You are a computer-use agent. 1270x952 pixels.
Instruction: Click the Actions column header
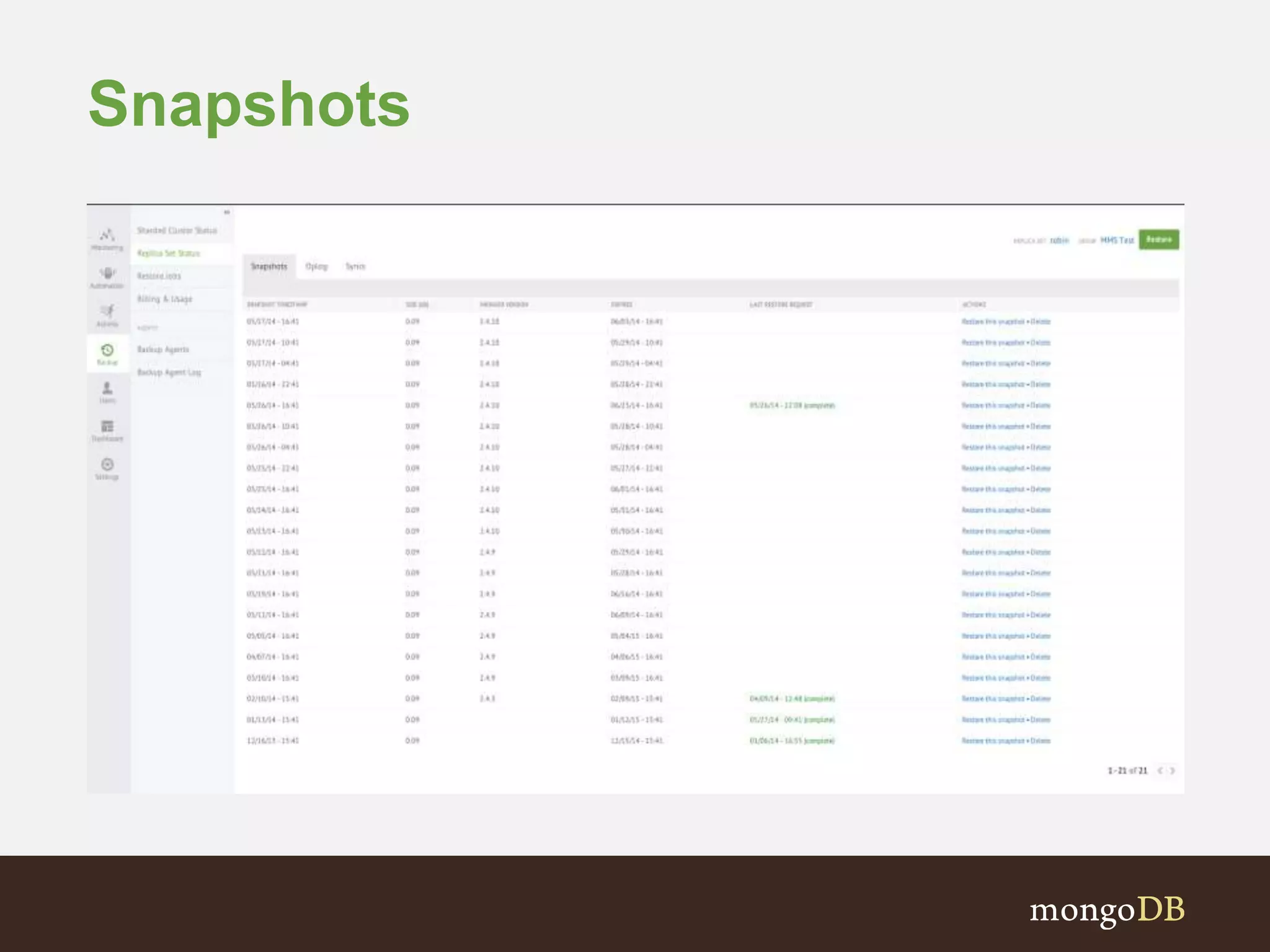(x=974, y=305)
